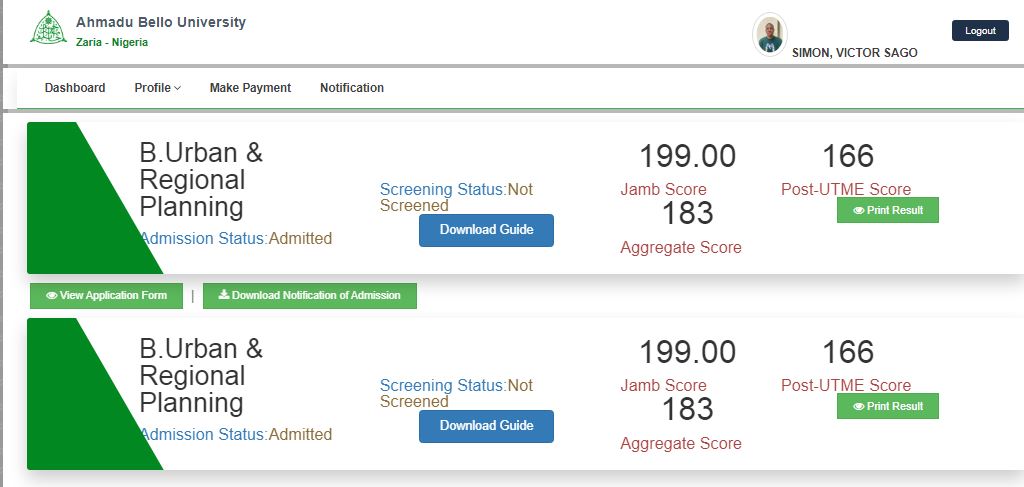This screenshot has height=487, width=1024.
Task: Open the Notification menu item
Action: click(352, 88)
